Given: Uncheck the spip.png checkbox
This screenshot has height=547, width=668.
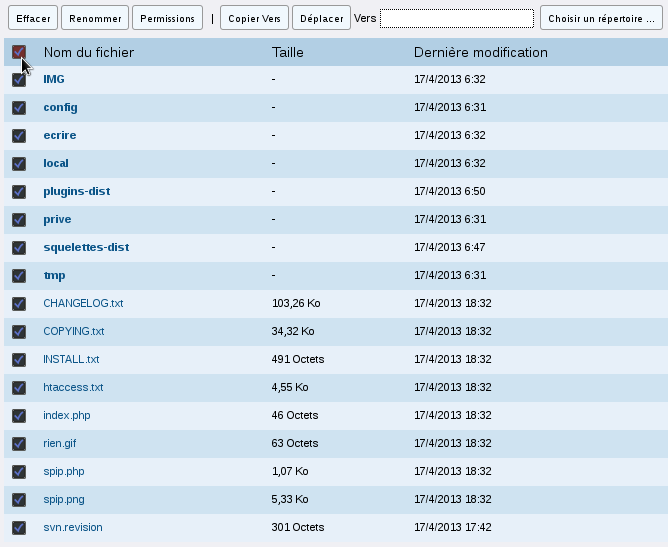Looking at the screenshot, I should pos(19,500).
